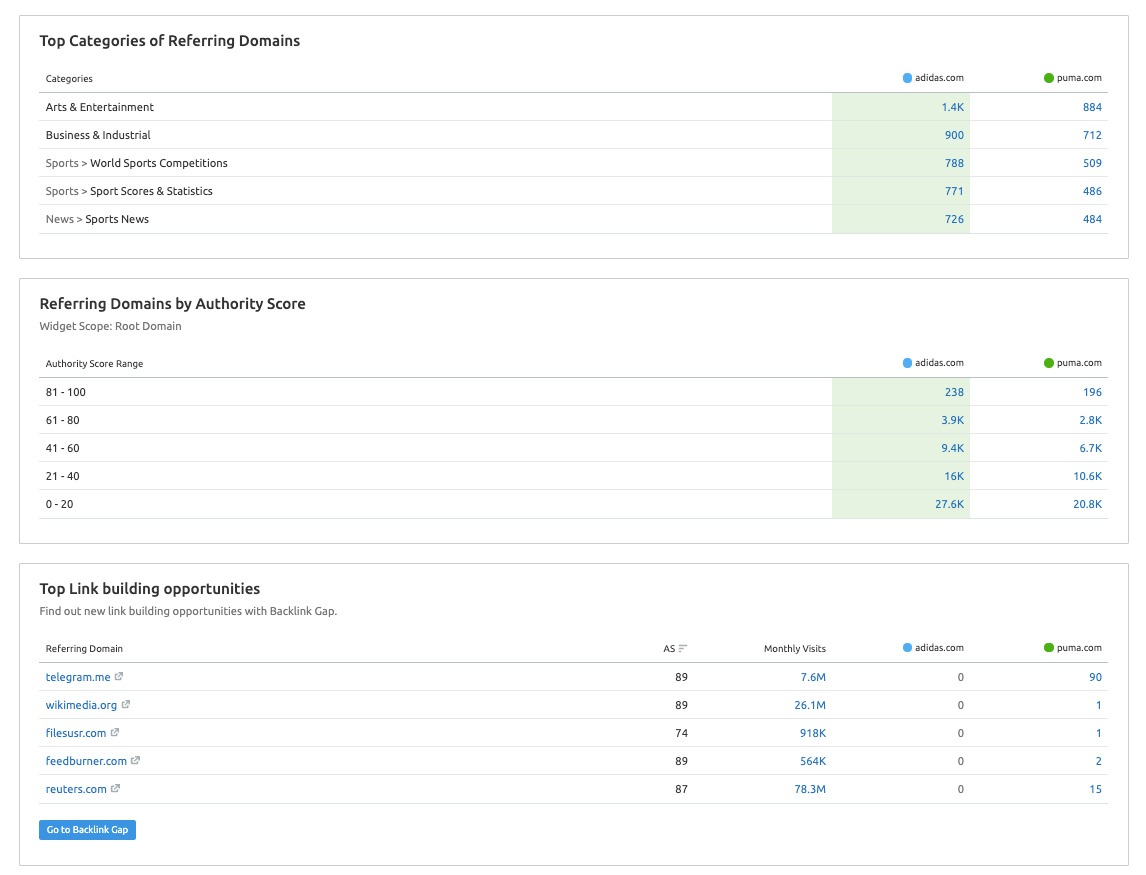Click adidas.com 726 Sports News value

(954, 219)
